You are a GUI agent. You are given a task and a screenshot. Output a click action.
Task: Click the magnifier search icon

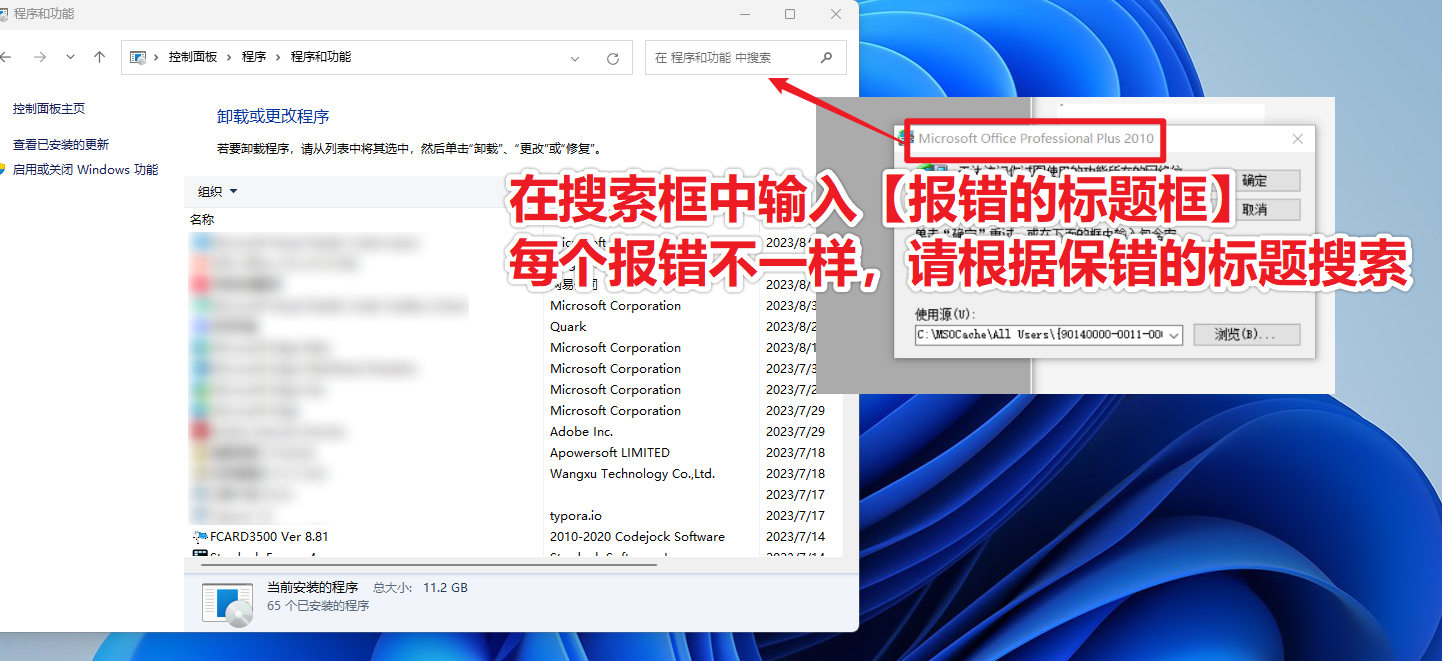tap(827, 58)
